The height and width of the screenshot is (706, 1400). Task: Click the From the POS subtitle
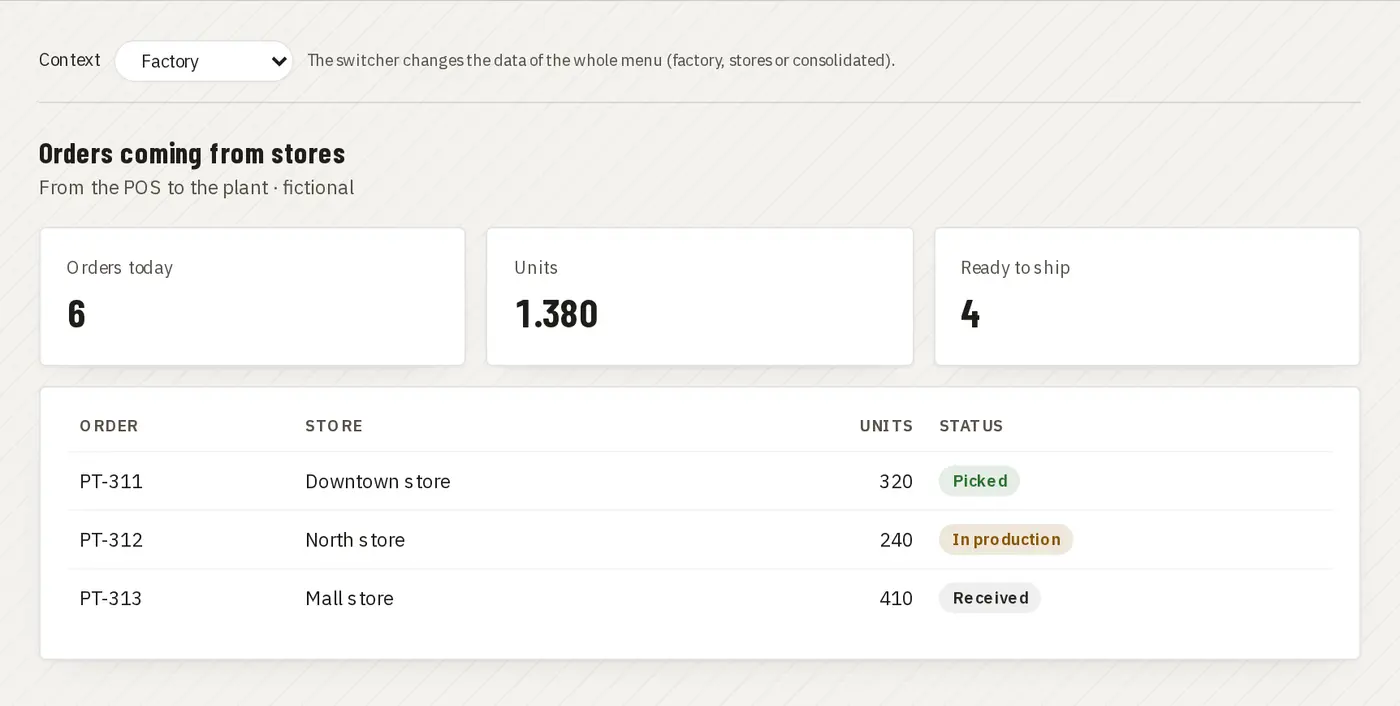click(x=197, y=188)
